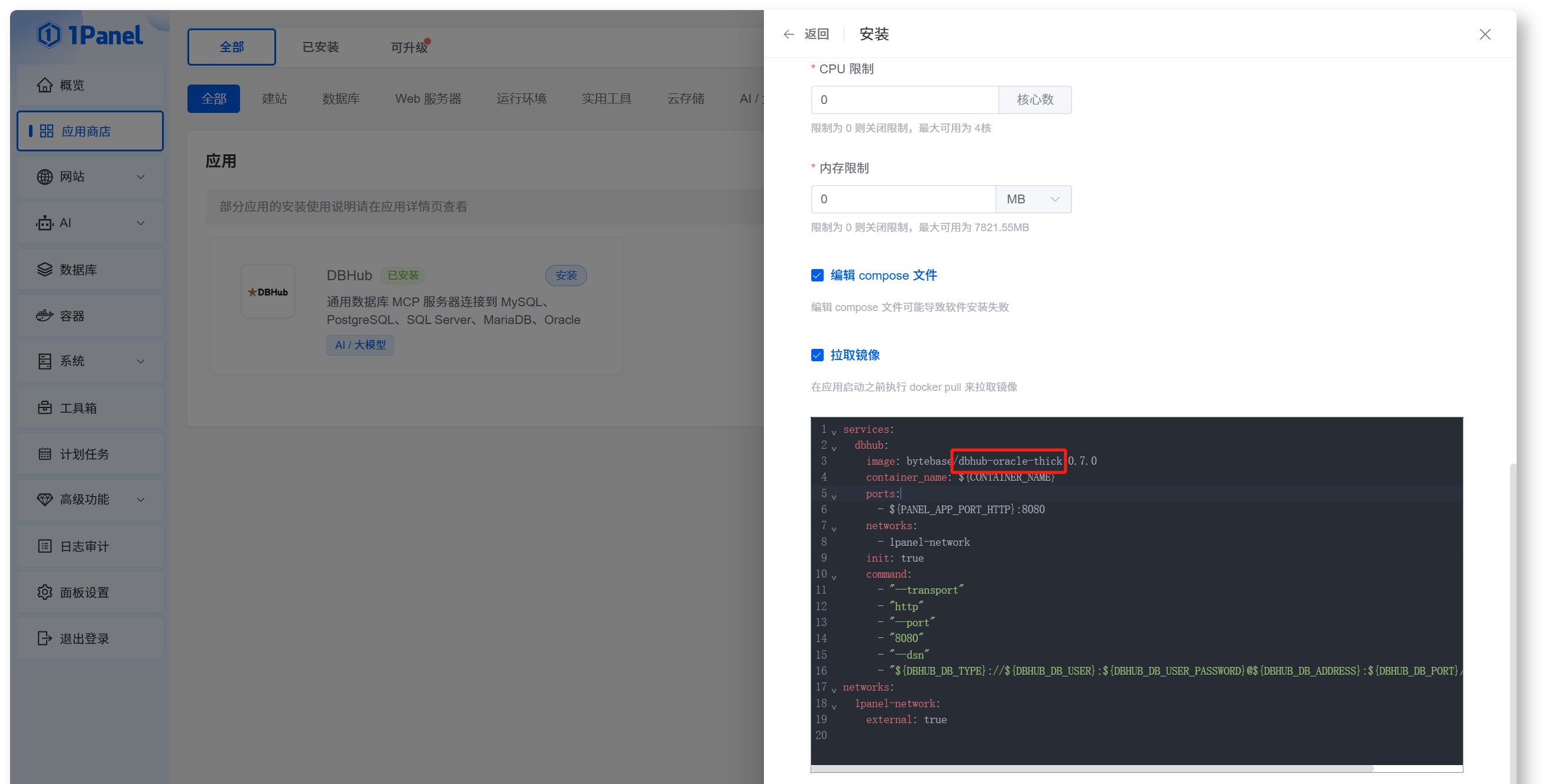
Task: Uncheck 拉取镜像 checkbox
Action: 818,355
